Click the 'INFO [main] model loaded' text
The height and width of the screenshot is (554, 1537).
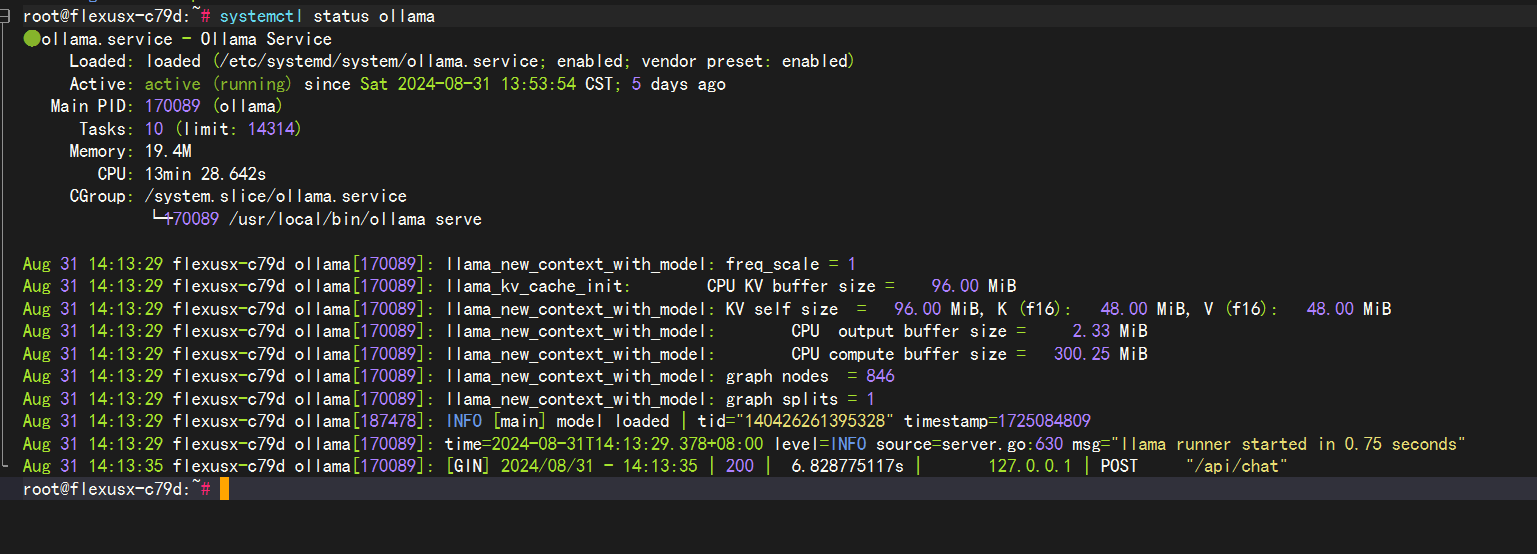(x=558, y=421)
